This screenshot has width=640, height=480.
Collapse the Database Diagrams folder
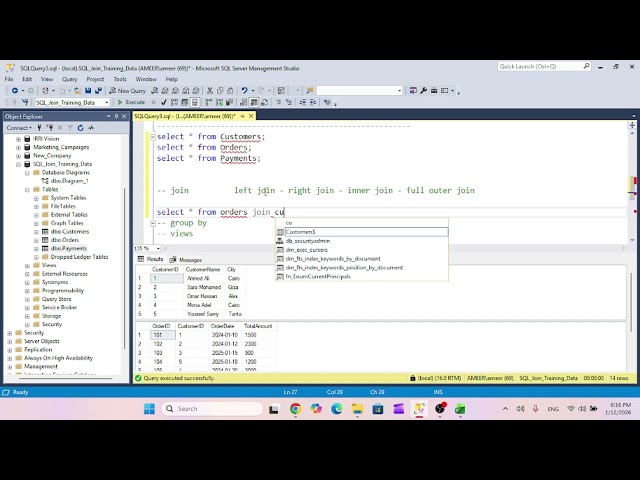(x=27, y=173)
